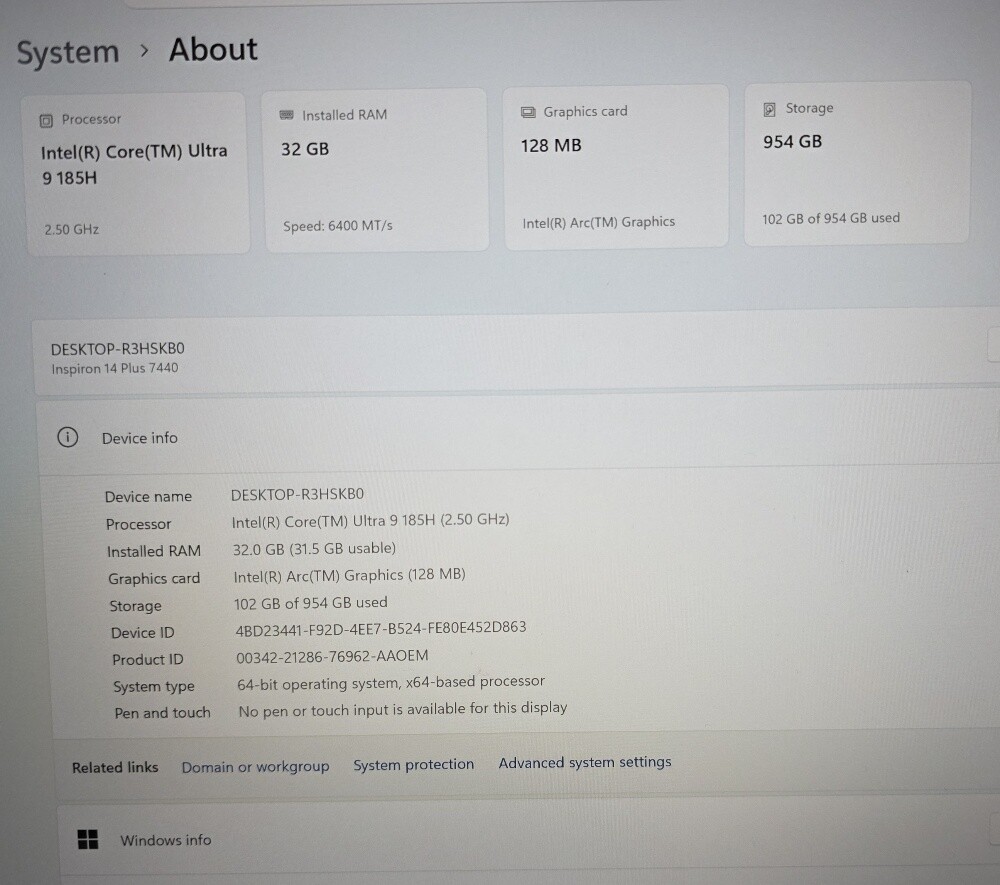1000x885 pixels.
Task: Open System protection link
Action: click(413, 764)
